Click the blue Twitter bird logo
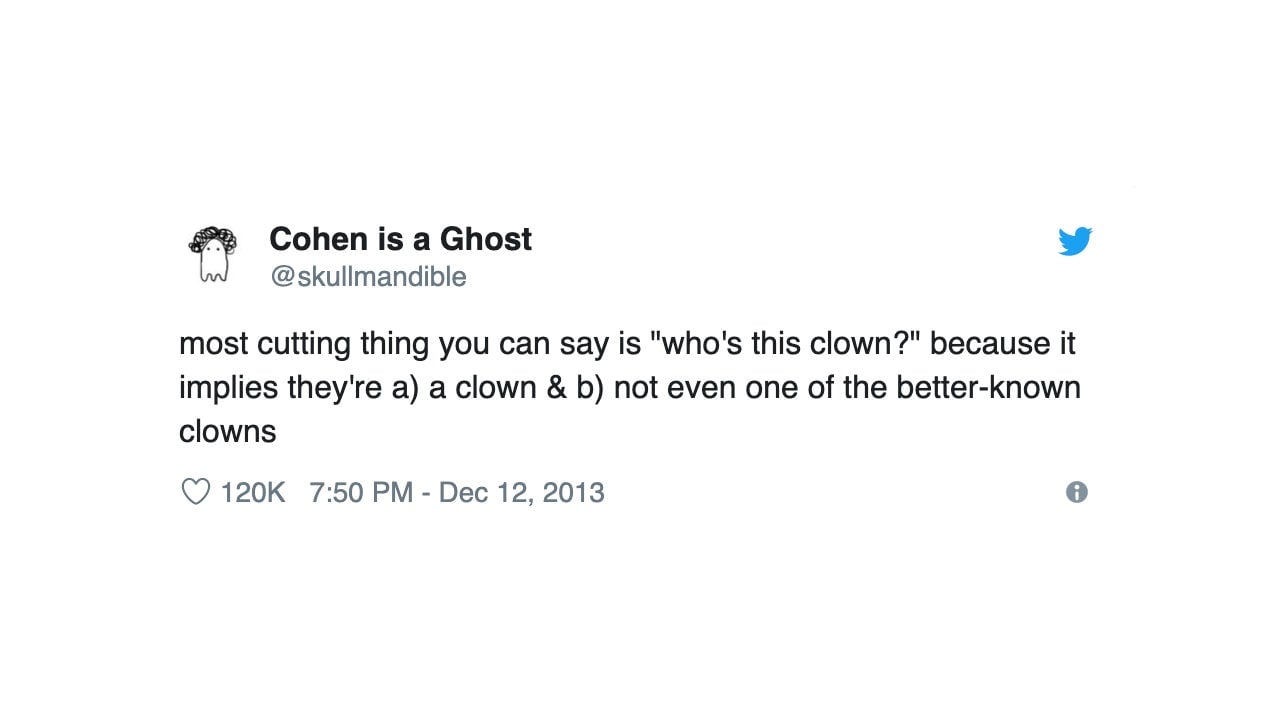1280x720 pixels. point(1075,241)
